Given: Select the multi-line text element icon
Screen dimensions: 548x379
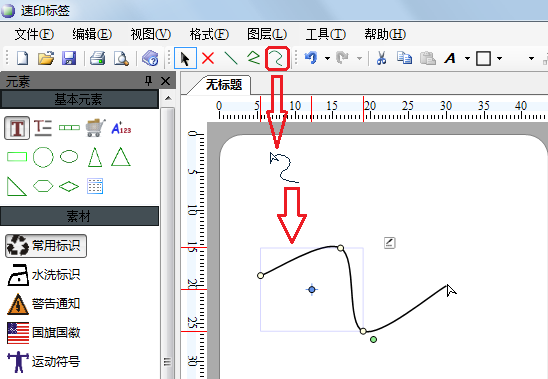Looking at the screenshot, I should pyautogui.click(x=43, y=128).
